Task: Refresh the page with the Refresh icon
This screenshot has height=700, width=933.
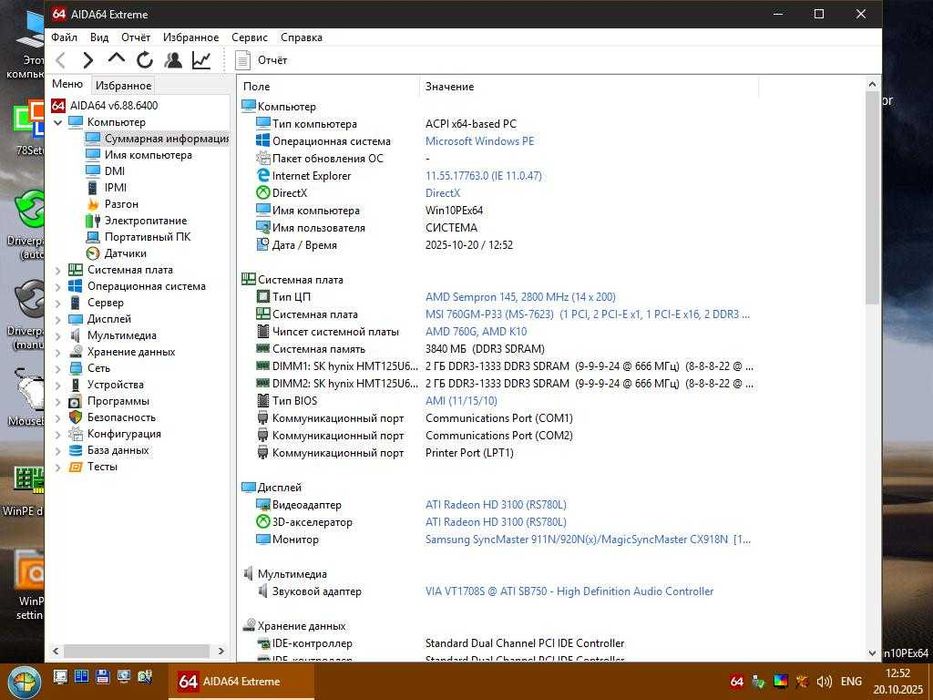Action: [x=145, y=60]
